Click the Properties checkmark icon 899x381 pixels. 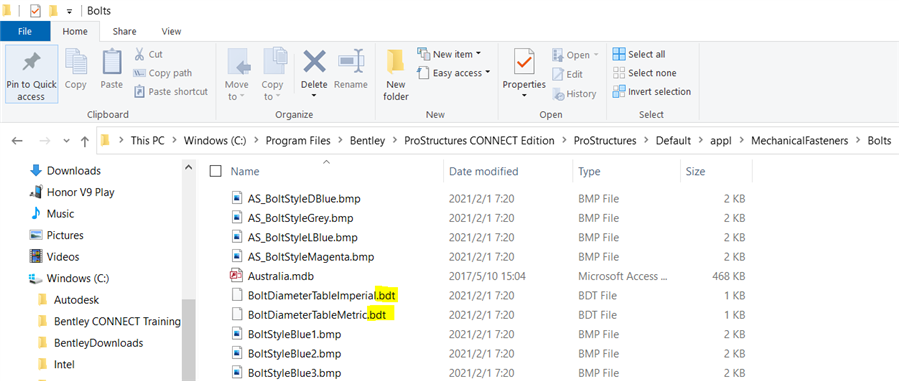tap(524, 62)
